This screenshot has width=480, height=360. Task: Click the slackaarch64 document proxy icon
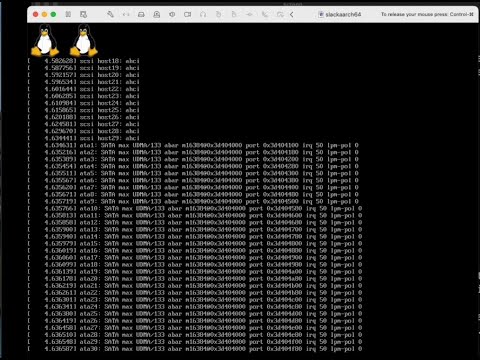[321, 14]
